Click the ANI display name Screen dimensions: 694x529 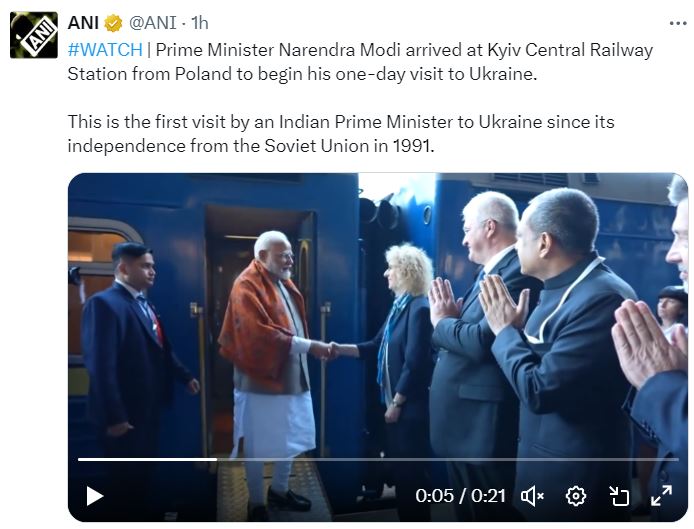pyautogui.click(x=83, y=23)
